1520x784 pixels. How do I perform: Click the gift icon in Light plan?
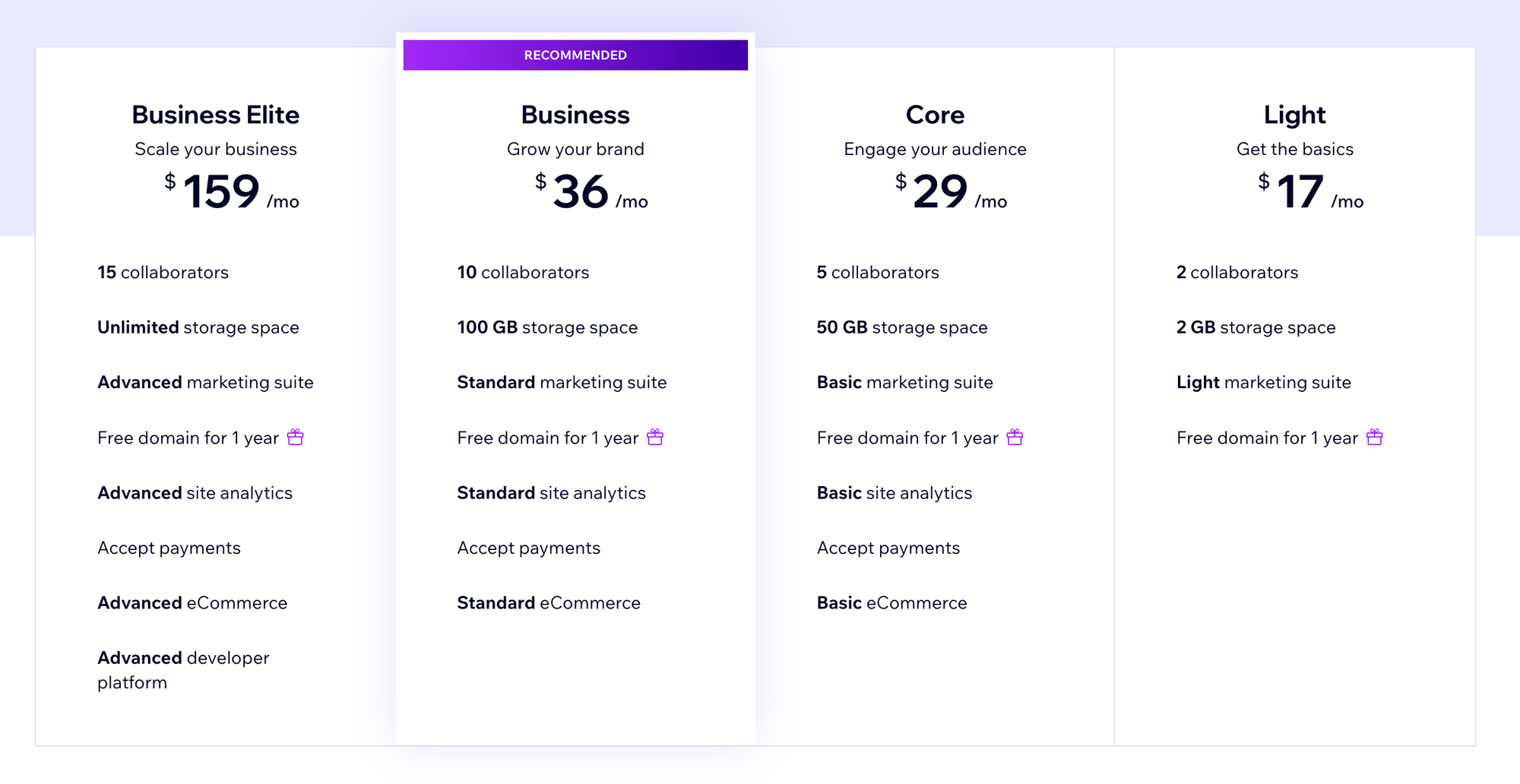1374,438
